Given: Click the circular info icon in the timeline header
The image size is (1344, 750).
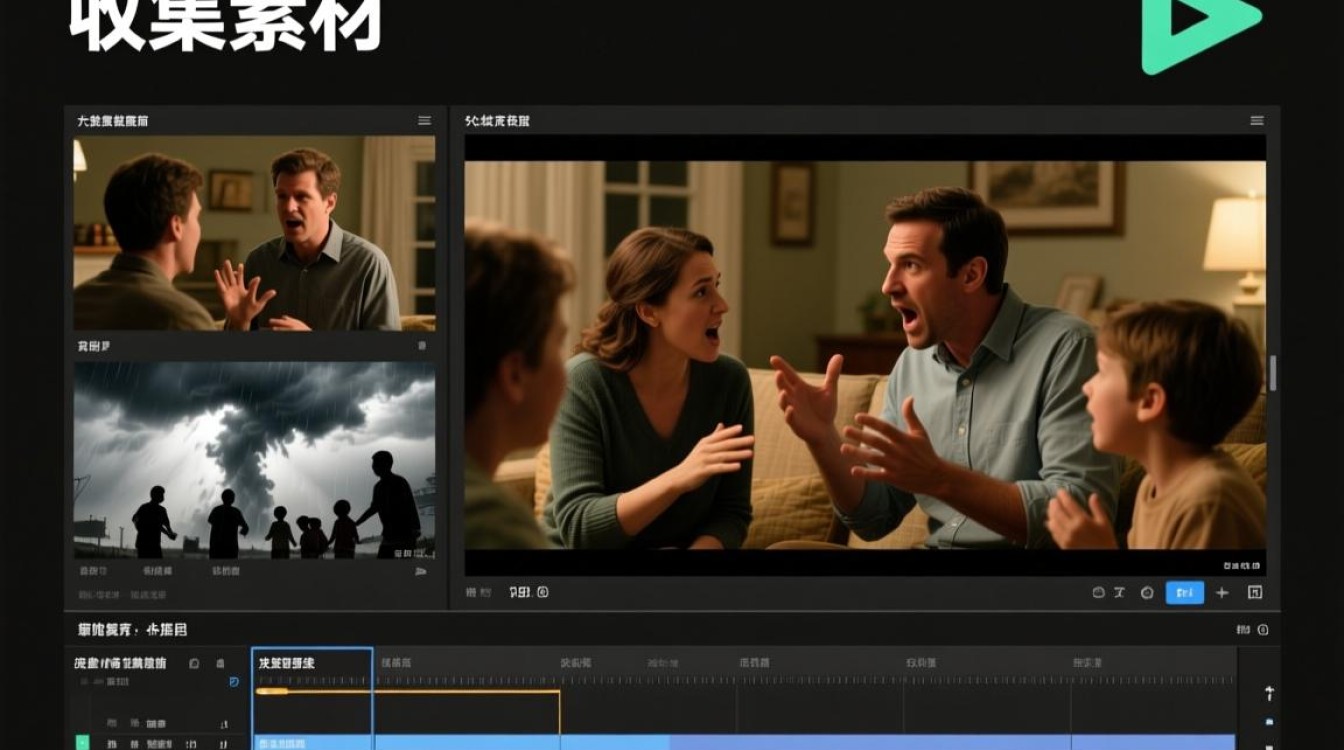Looking at the screenshot, I should click(x=1263, y=630).
